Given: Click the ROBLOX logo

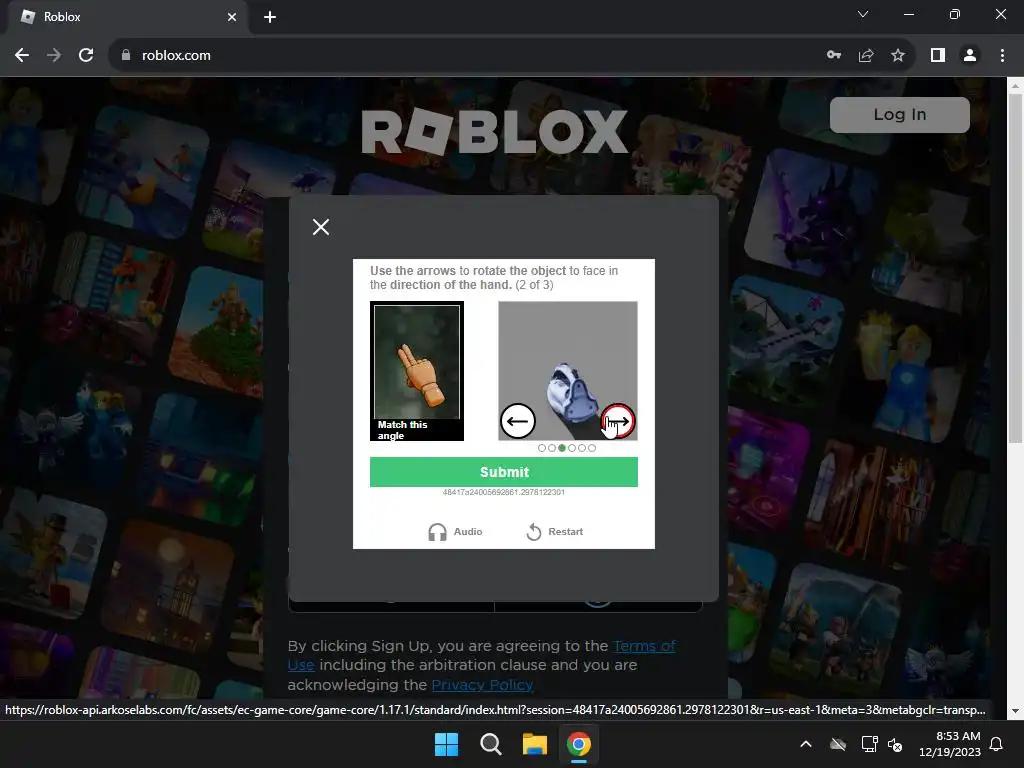Looking at the screenshot, I should point(494,132).
